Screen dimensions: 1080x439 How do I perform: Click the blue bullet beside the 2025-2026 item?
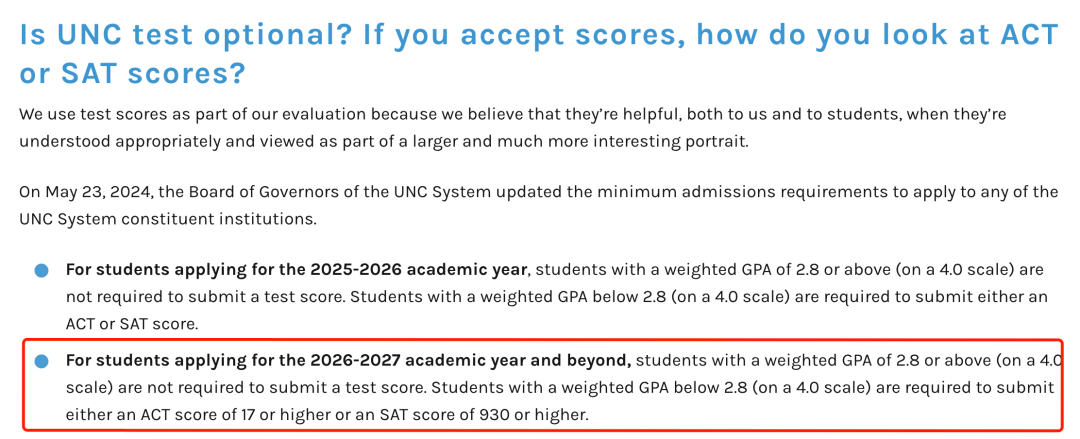coord(41,271)
